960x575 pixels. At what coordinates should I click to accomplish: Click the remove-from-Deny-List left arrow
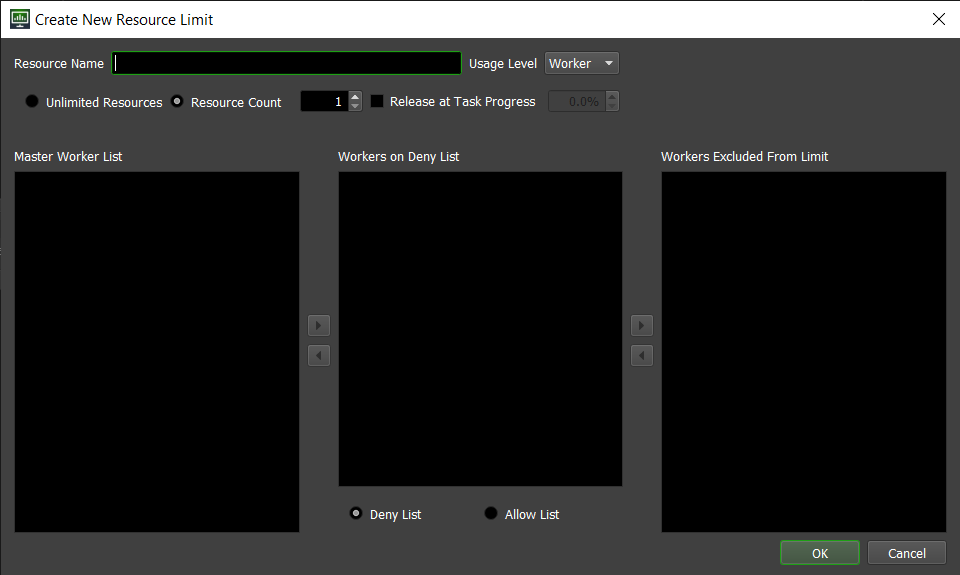click(319, 355)
